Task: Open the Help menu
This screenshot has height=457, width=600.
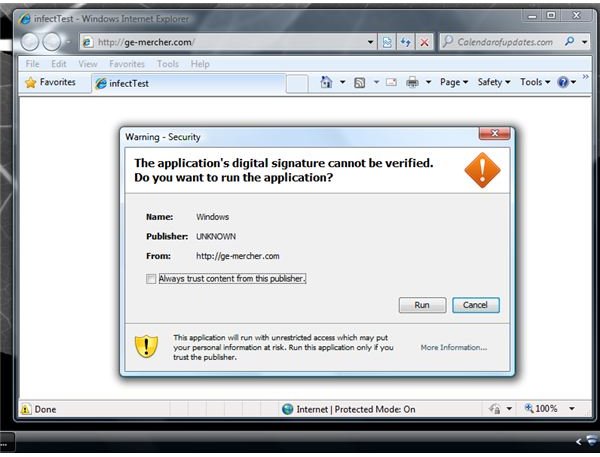Action: pos(200,64)
